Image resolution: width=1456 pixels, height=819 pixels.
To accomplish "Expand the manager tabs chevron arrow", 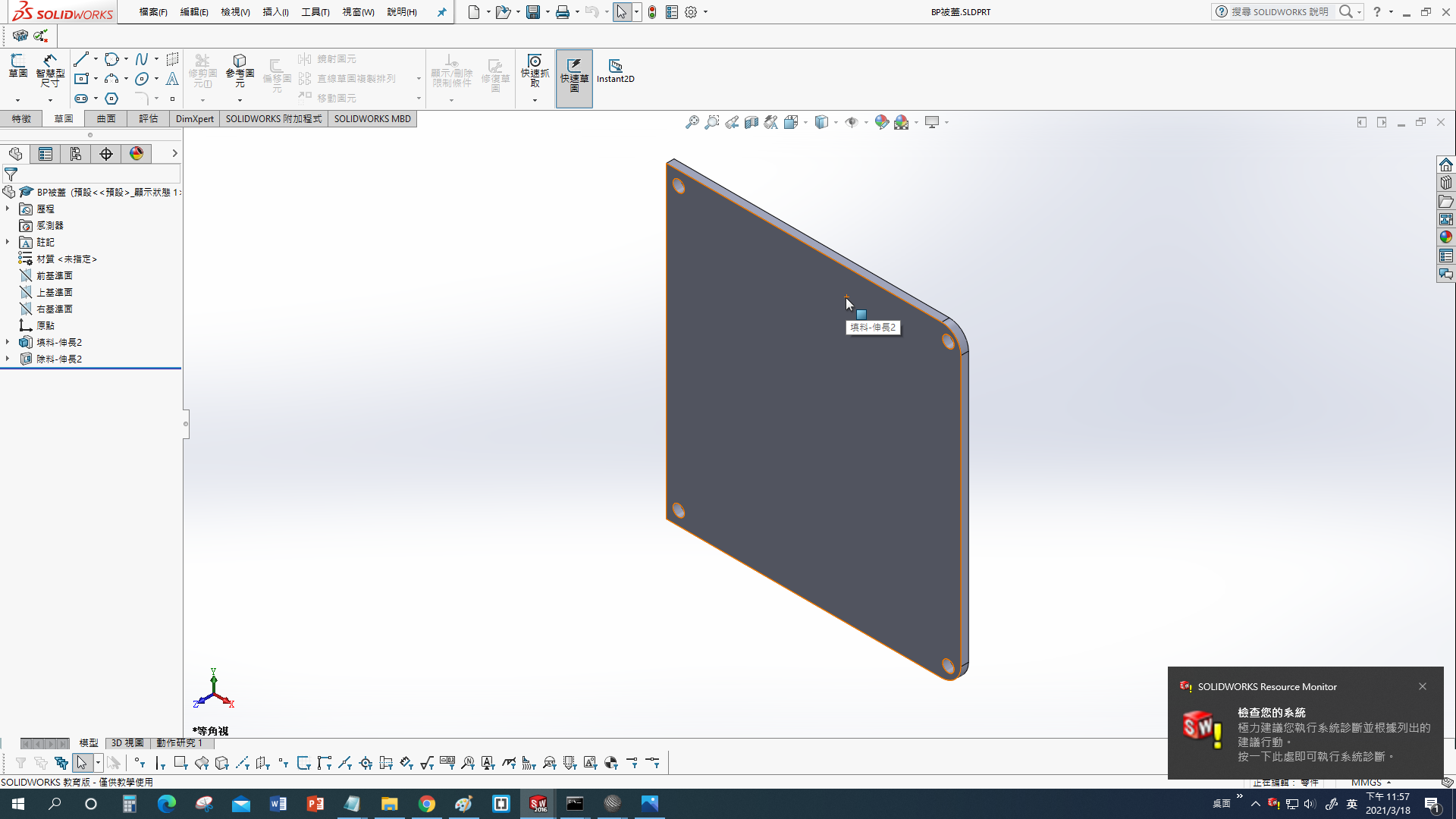I will click(x=174, y=153).
